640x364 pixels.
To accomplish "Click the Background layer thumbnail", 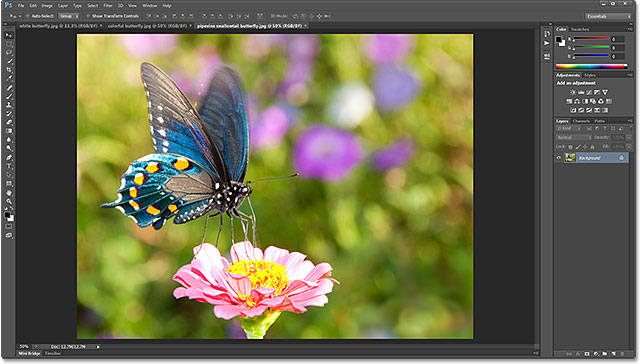I will (570, 158).
